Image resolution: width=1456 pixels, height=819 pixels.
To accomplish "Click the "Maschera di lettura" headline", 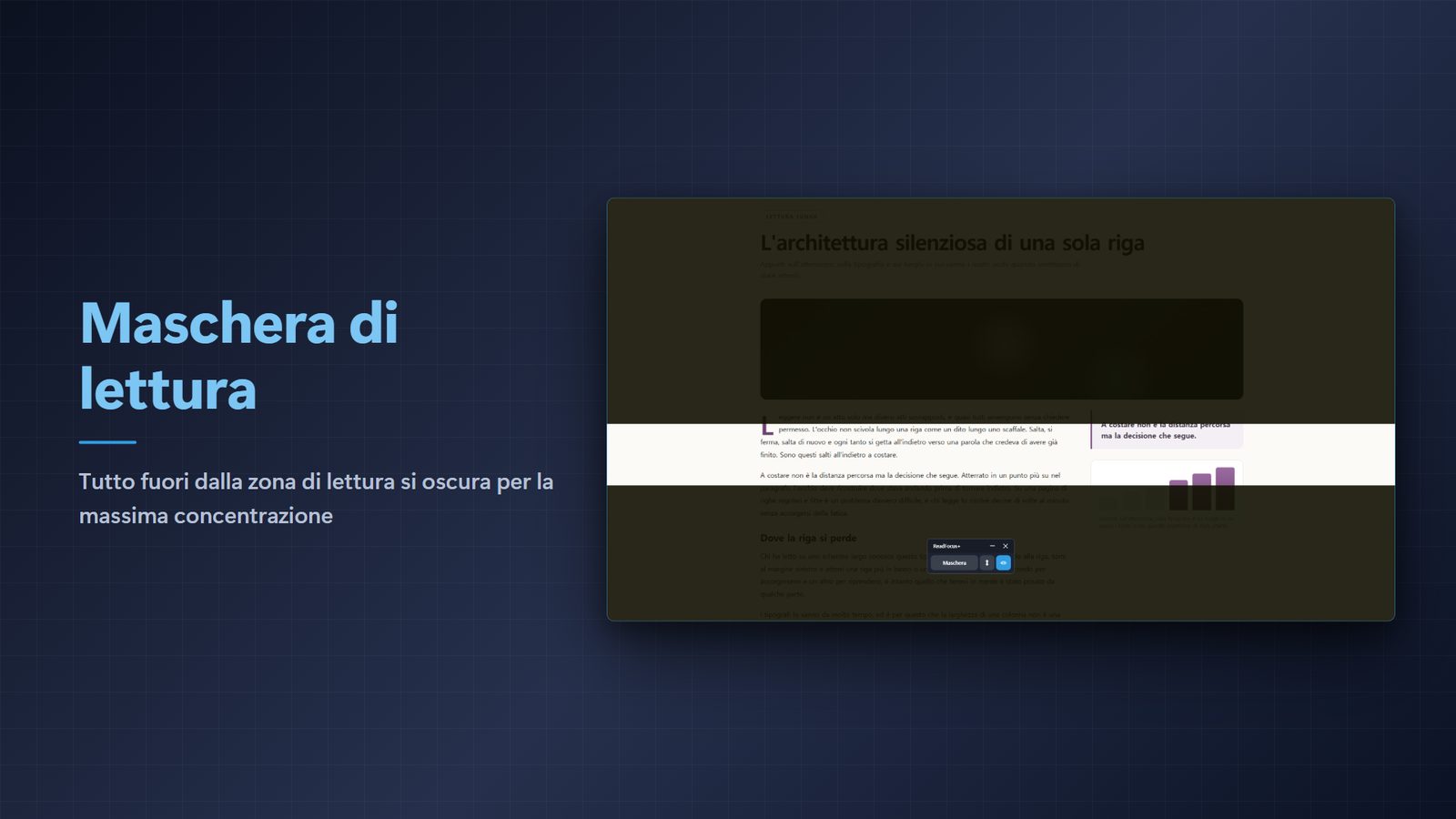I will [239, 356].
